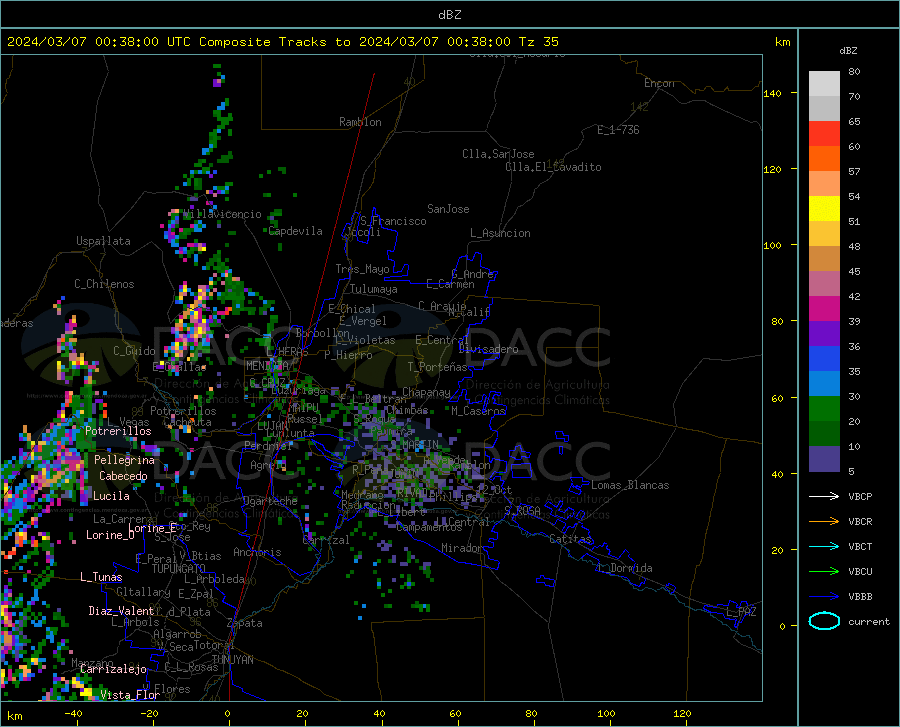
Task: Click the Clla.El_Cavadito map label
Action: [x=553, y=167]
